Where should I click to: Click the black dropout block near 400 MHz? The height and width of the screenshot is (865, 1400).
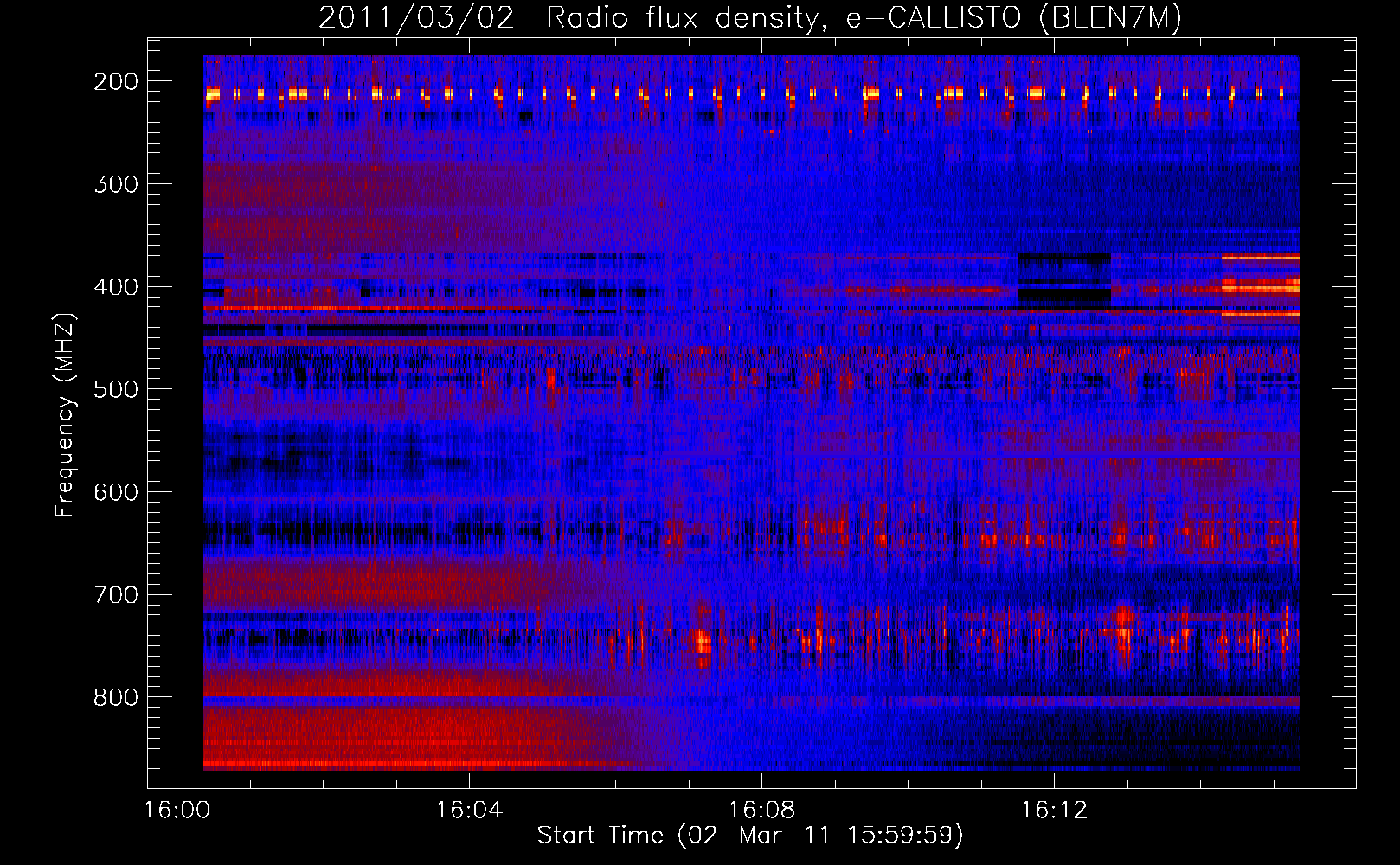point(1064,280)
